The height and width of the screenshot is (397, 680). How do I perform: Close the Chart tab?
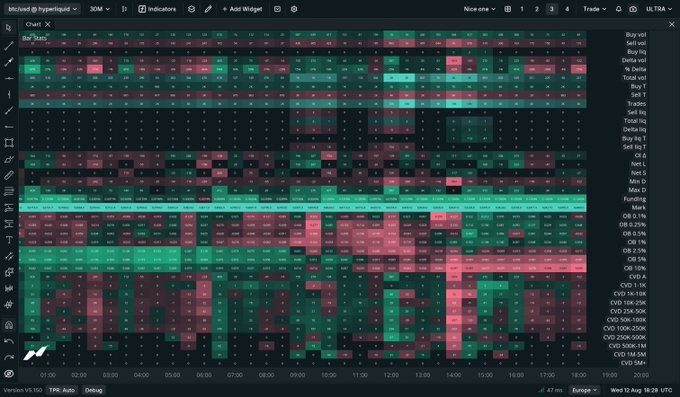coord(48,24)
